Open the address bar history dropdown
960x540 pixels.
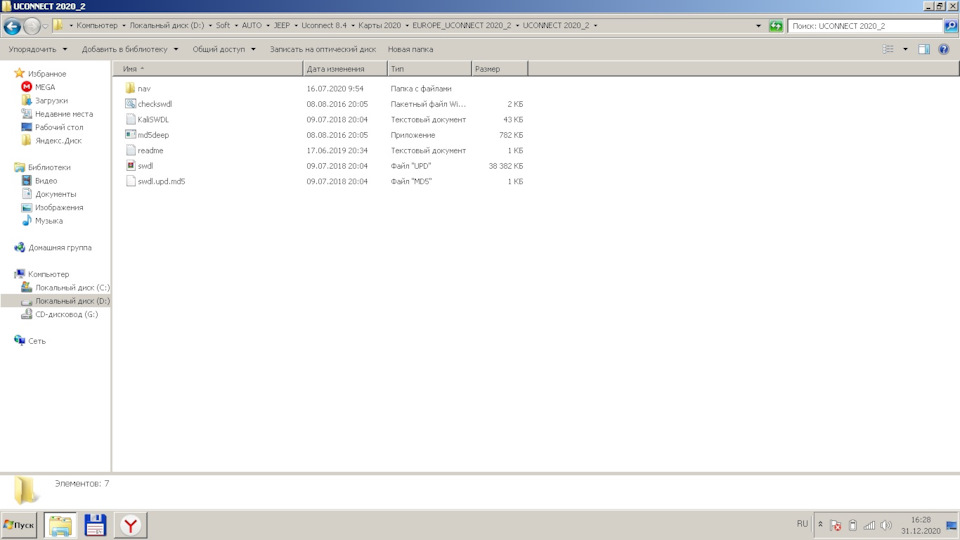[x=758, y=26]
